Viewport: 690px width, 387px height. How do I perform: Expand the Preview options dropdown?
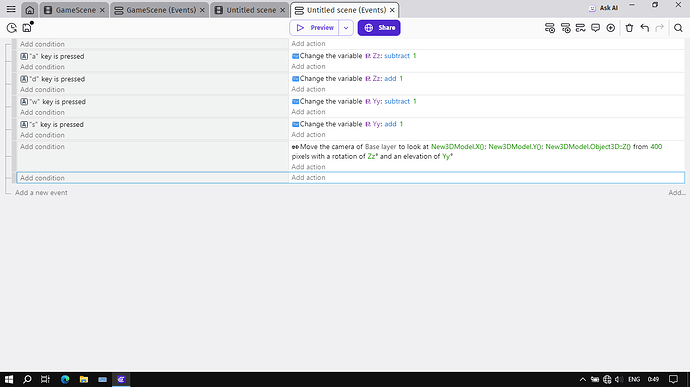(x=346, y=28)
